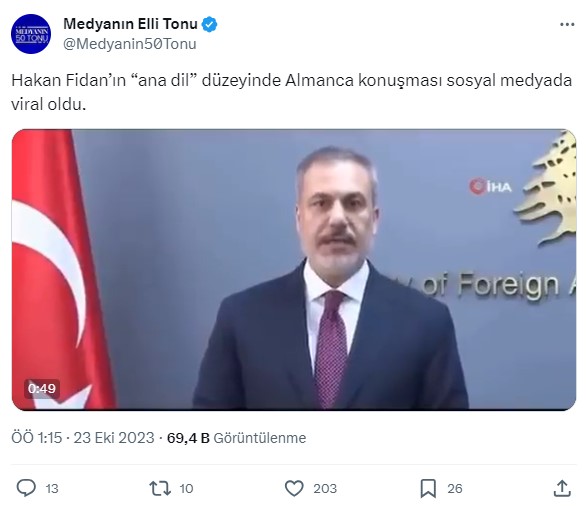Click the bookmark count 26
This screenshot has height=511, width=588.
[x=454, y=489]
